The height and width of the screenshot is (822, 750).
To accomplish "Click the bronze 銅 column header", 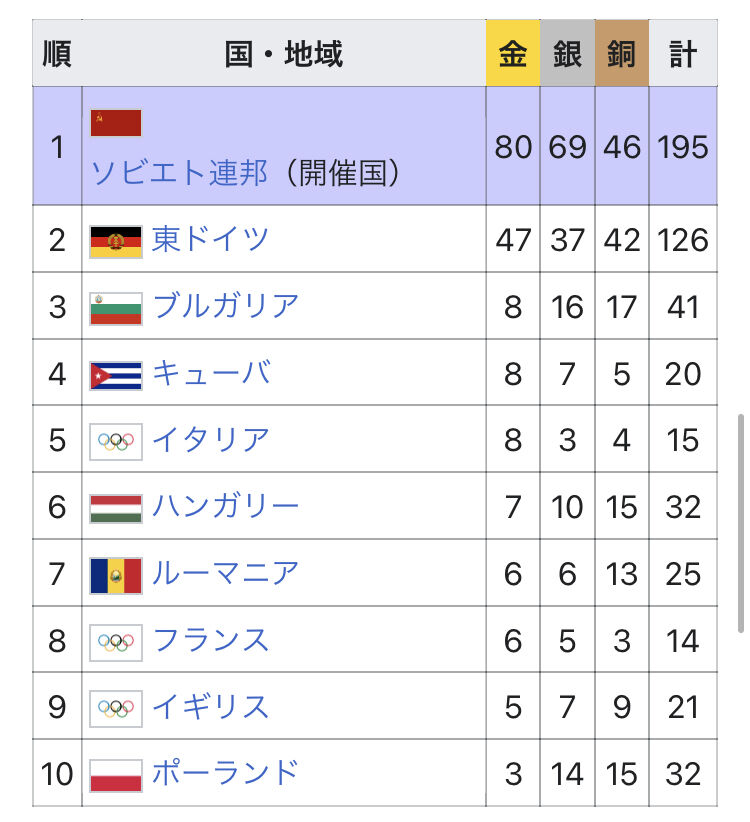I will [621, 54].
